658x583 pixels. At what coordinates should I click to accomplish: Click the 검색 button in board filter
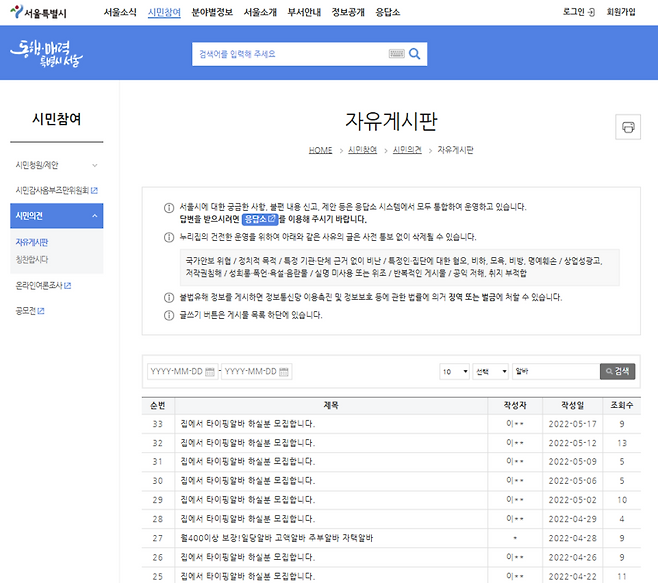point(617,372)
